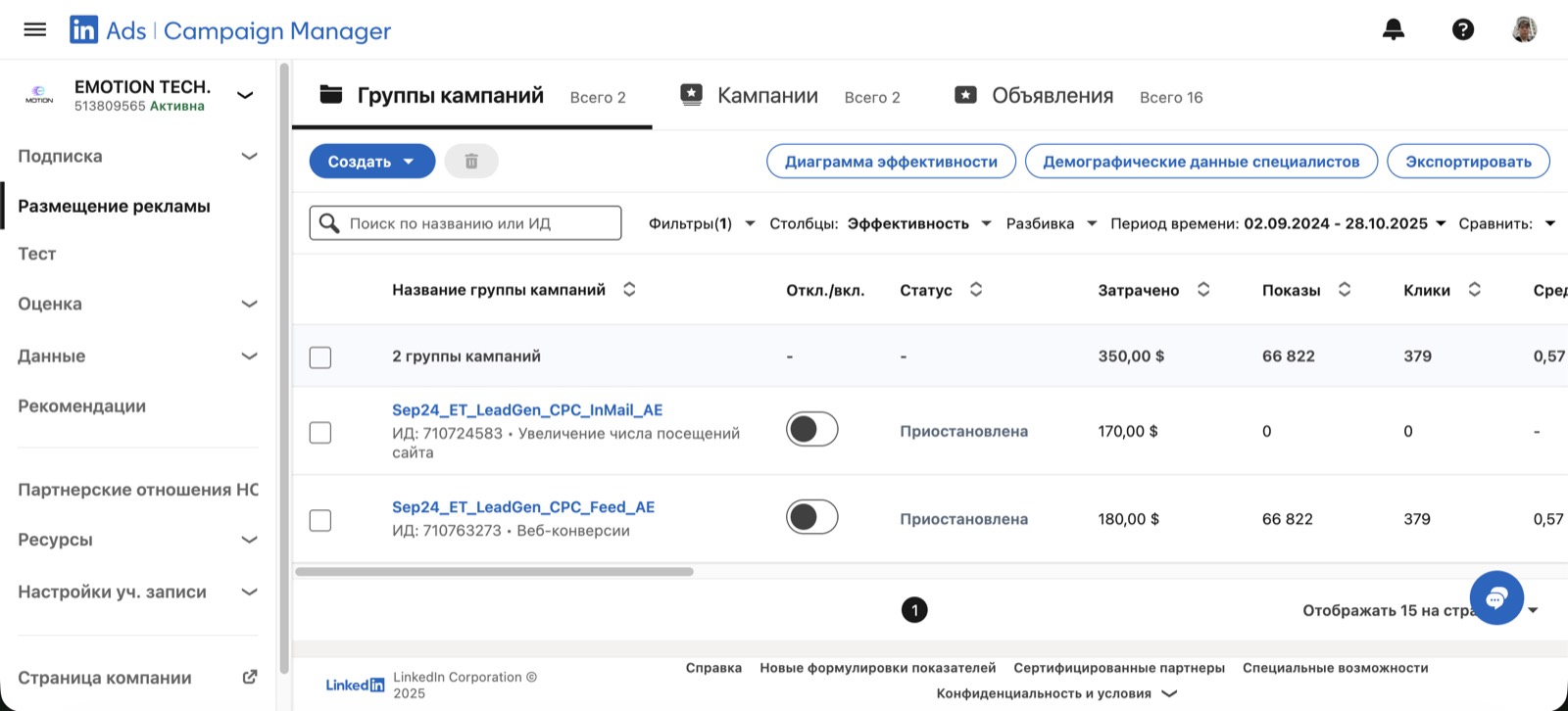Click the Emotion Tech account logo
The width and height of the screenshot is (1568, 711).
(x=39, y=95)
